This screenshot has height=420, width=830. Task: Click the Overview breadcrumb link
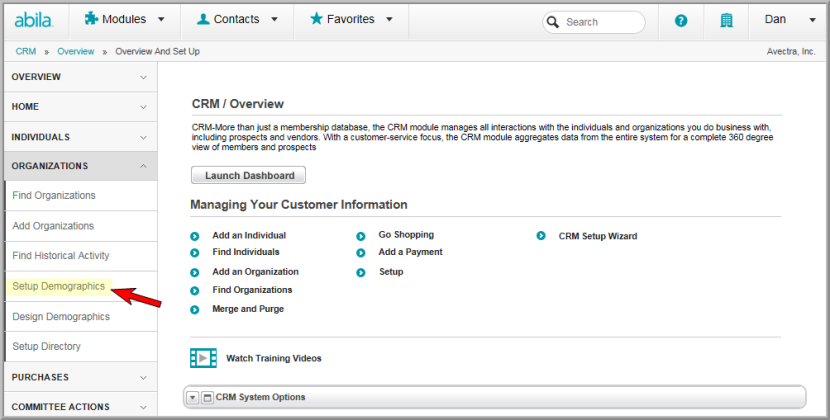[76, 51]
